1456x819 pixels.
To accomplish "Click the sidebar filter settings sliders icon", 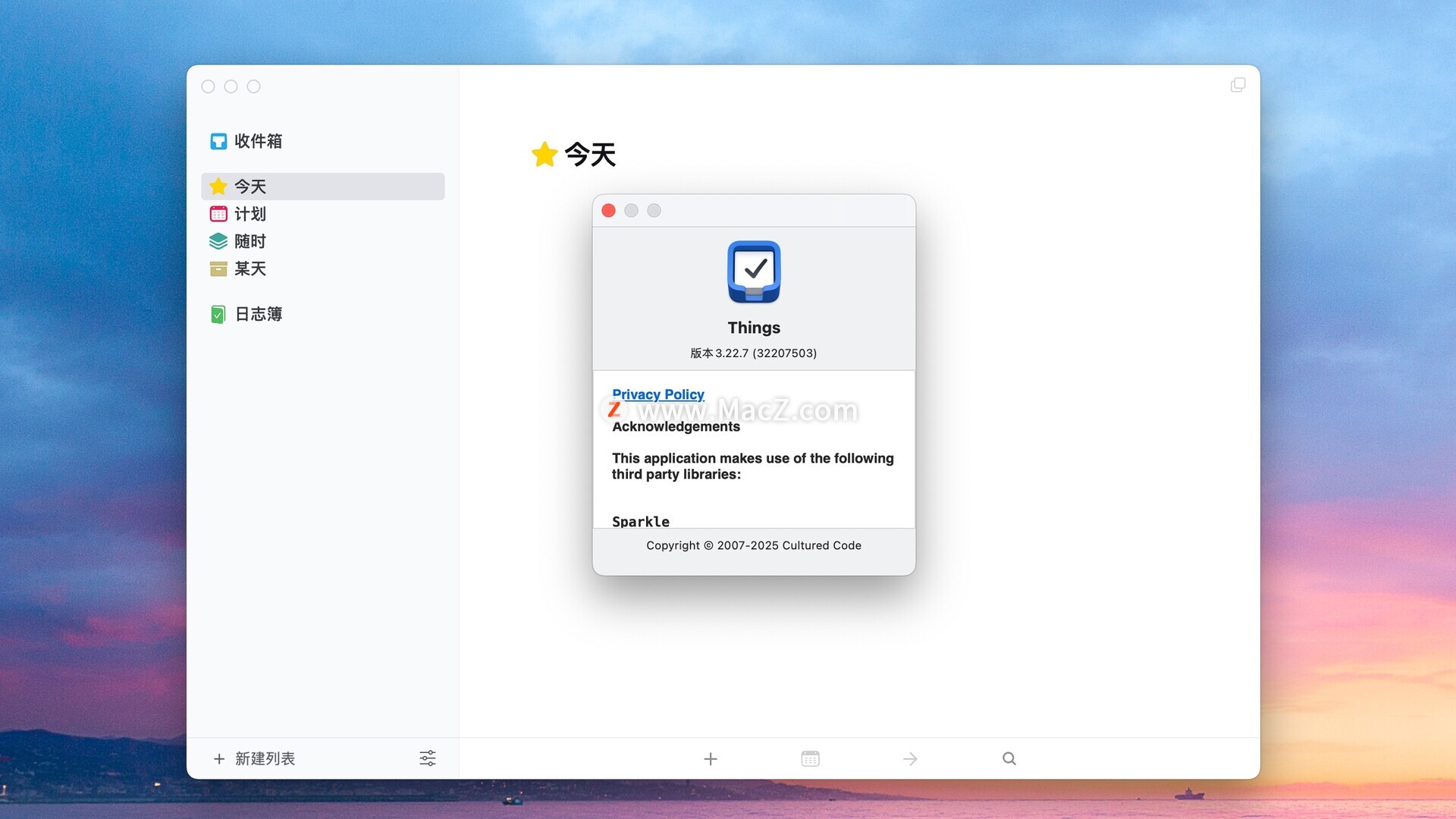I will (x=428, y=758).
